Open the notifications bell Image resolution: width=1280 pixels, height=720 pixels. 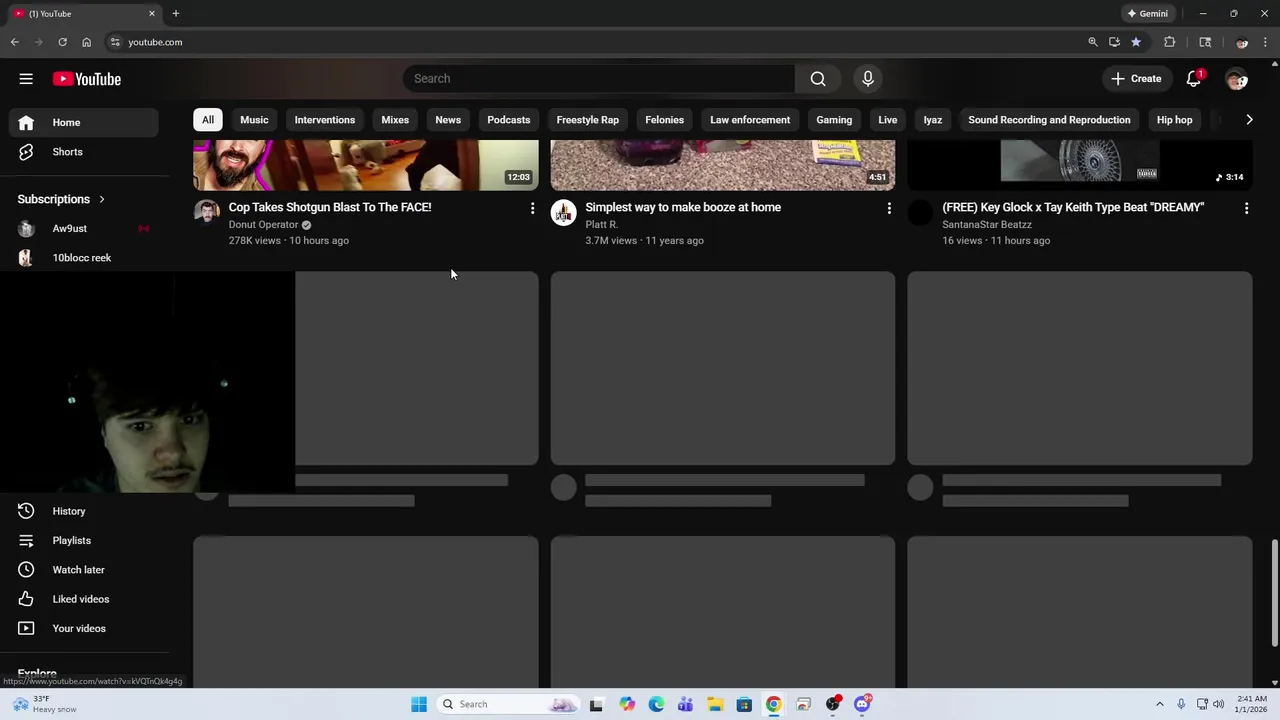pos(1193,79)
